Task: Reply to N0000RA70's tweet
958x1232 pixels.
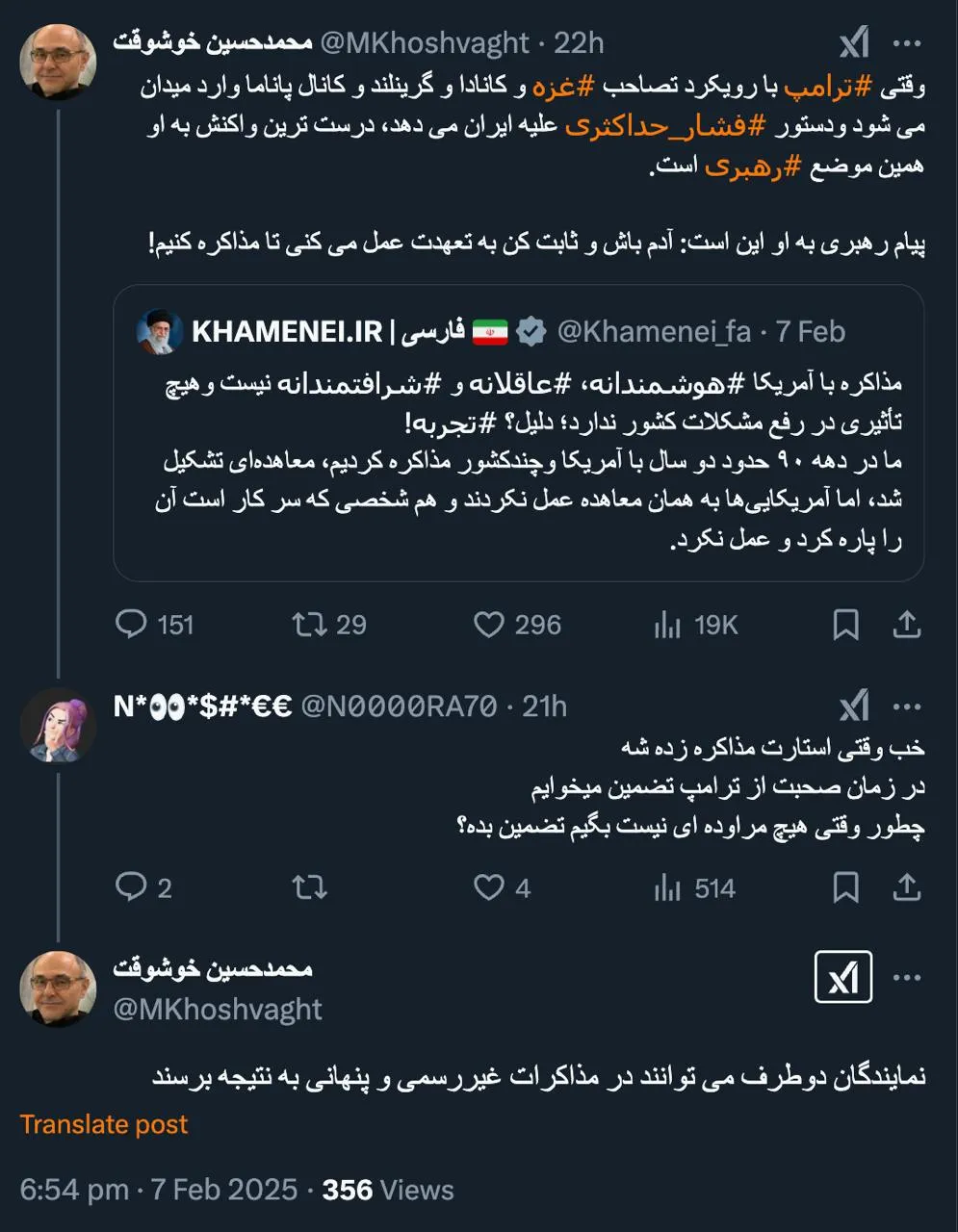Action: click(x=135, y=887)
